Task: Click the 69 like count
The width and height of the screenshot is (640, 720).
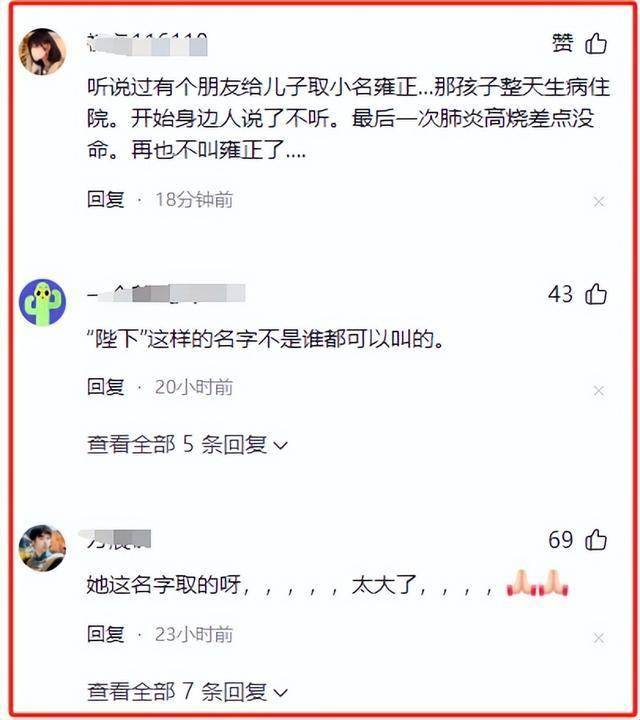Action: [561, 540]
